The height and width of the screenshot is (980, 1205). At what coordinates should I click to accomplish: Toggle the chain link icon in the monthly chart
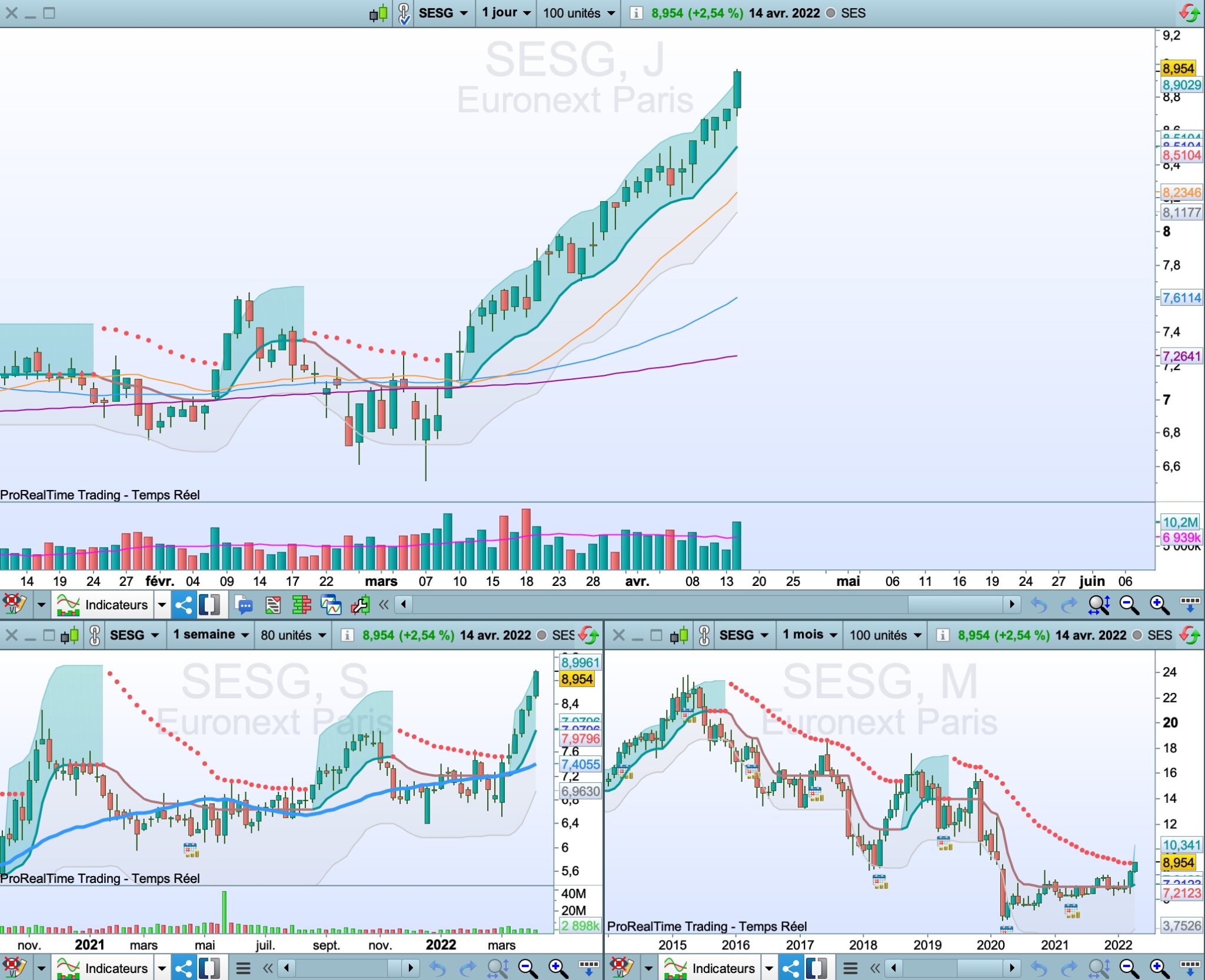point(704,635)
